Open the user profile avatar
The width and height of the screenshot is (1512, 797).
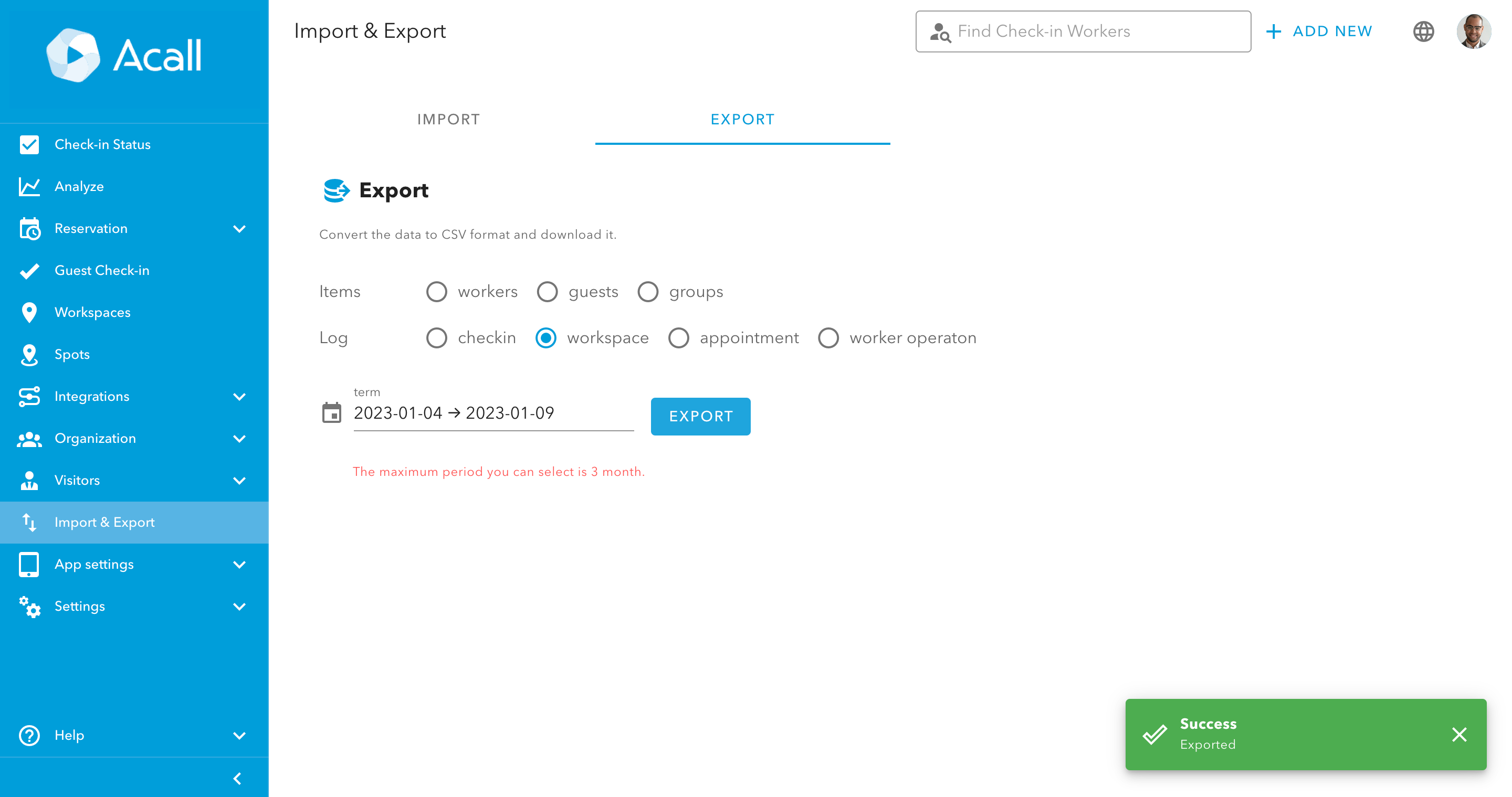click(1473, 31)
